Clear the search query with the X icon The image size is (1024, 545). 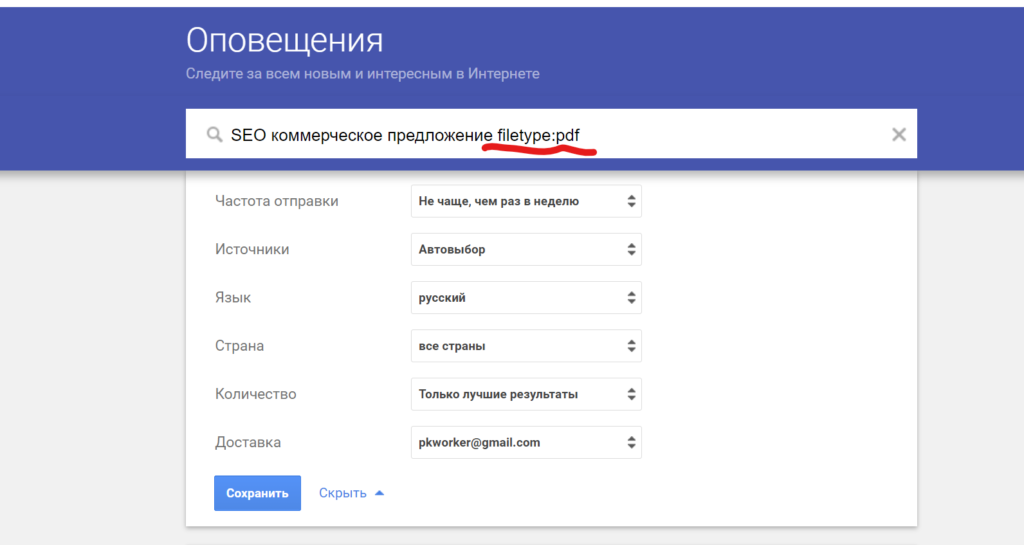click(x=898, y=135)
